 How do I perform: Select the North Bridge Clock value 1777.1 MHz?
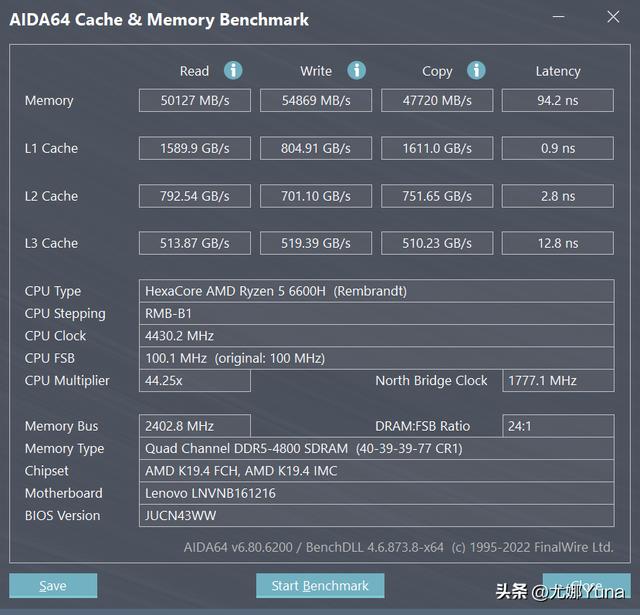(557, 381)
